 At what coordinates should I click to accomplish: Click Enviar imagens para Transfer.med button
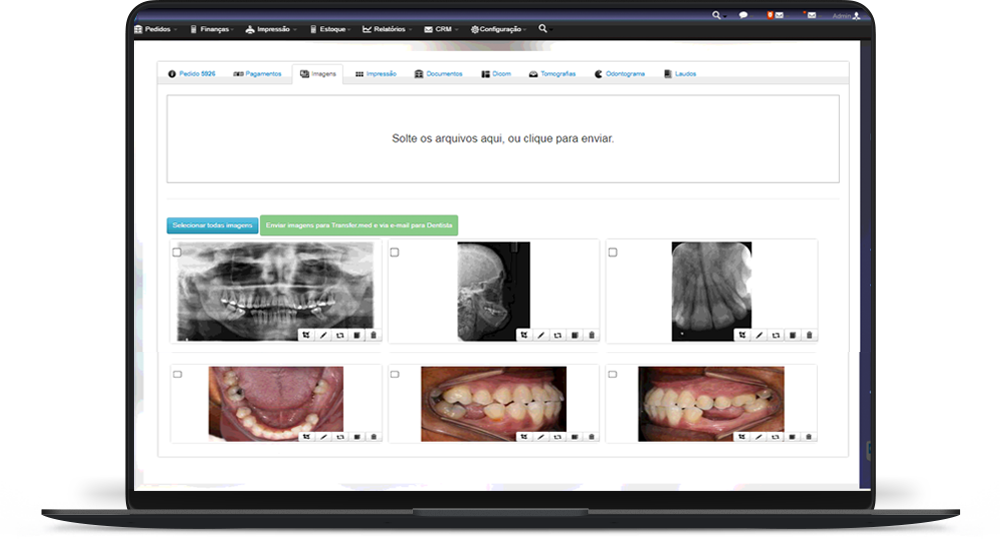click(x=359, y=225)
